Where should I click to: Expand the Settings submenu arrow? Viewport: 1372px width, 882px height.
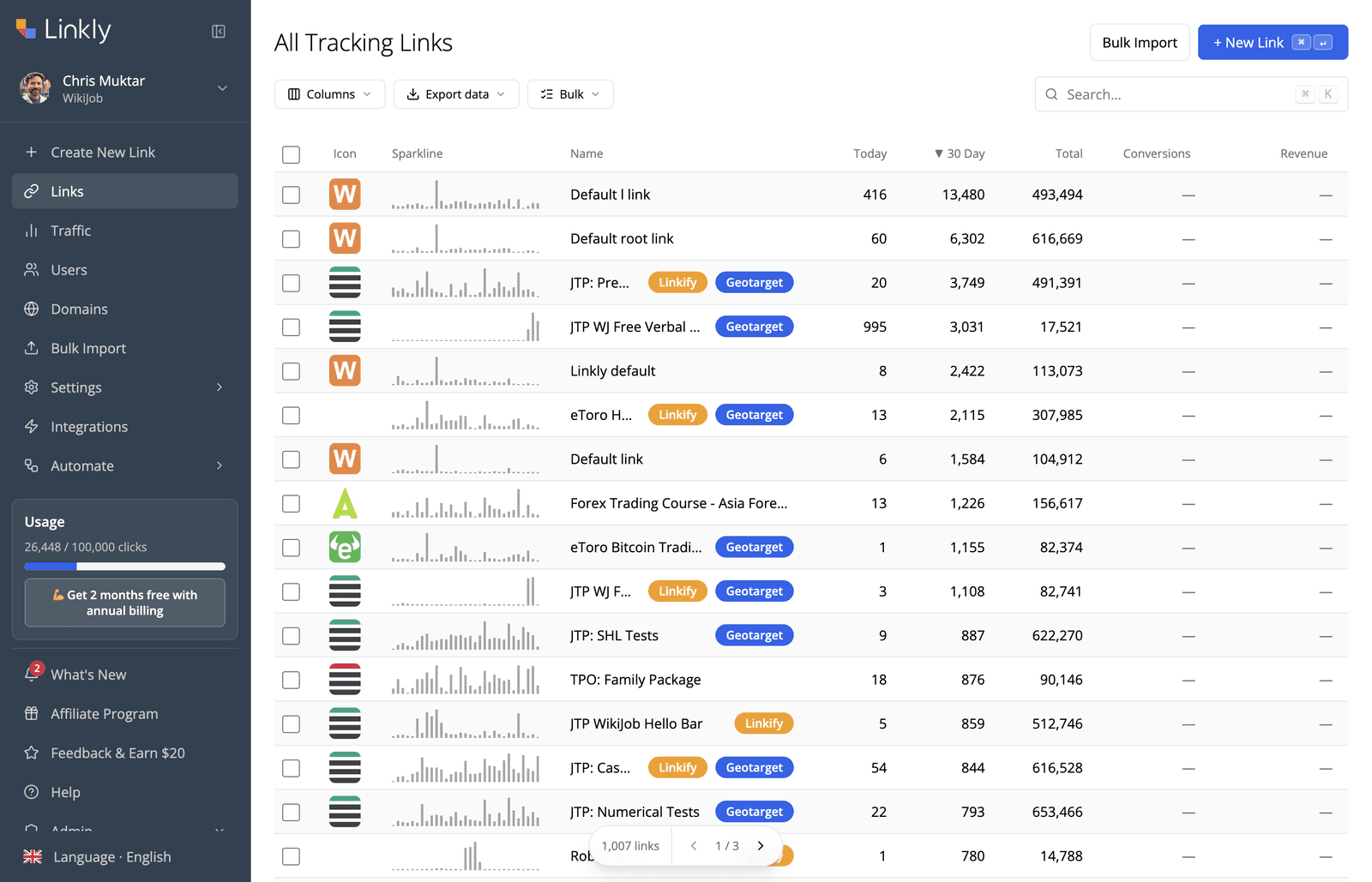pos(220,387)
